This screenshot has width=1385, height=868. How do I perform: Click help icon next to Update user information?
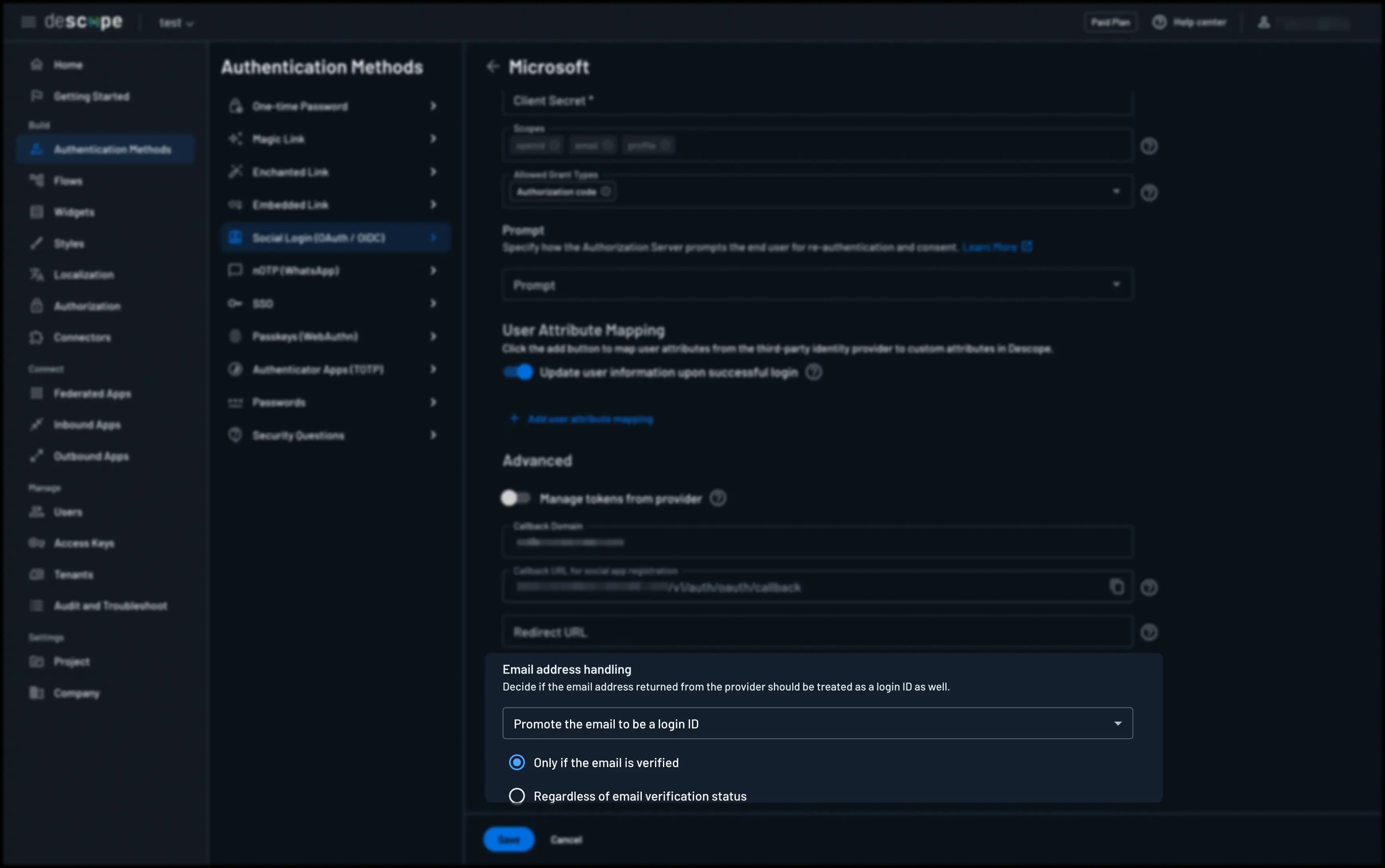813,372
